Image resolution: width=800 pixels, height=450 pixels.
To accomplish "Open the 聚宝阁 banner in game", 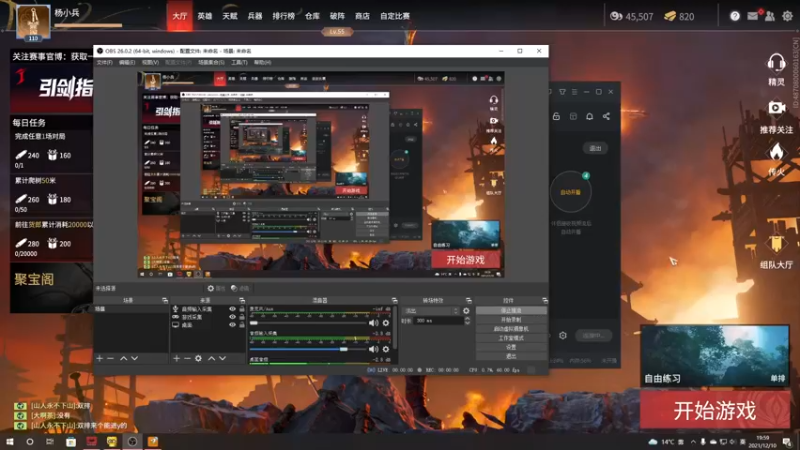I will (x=52, y=287).
